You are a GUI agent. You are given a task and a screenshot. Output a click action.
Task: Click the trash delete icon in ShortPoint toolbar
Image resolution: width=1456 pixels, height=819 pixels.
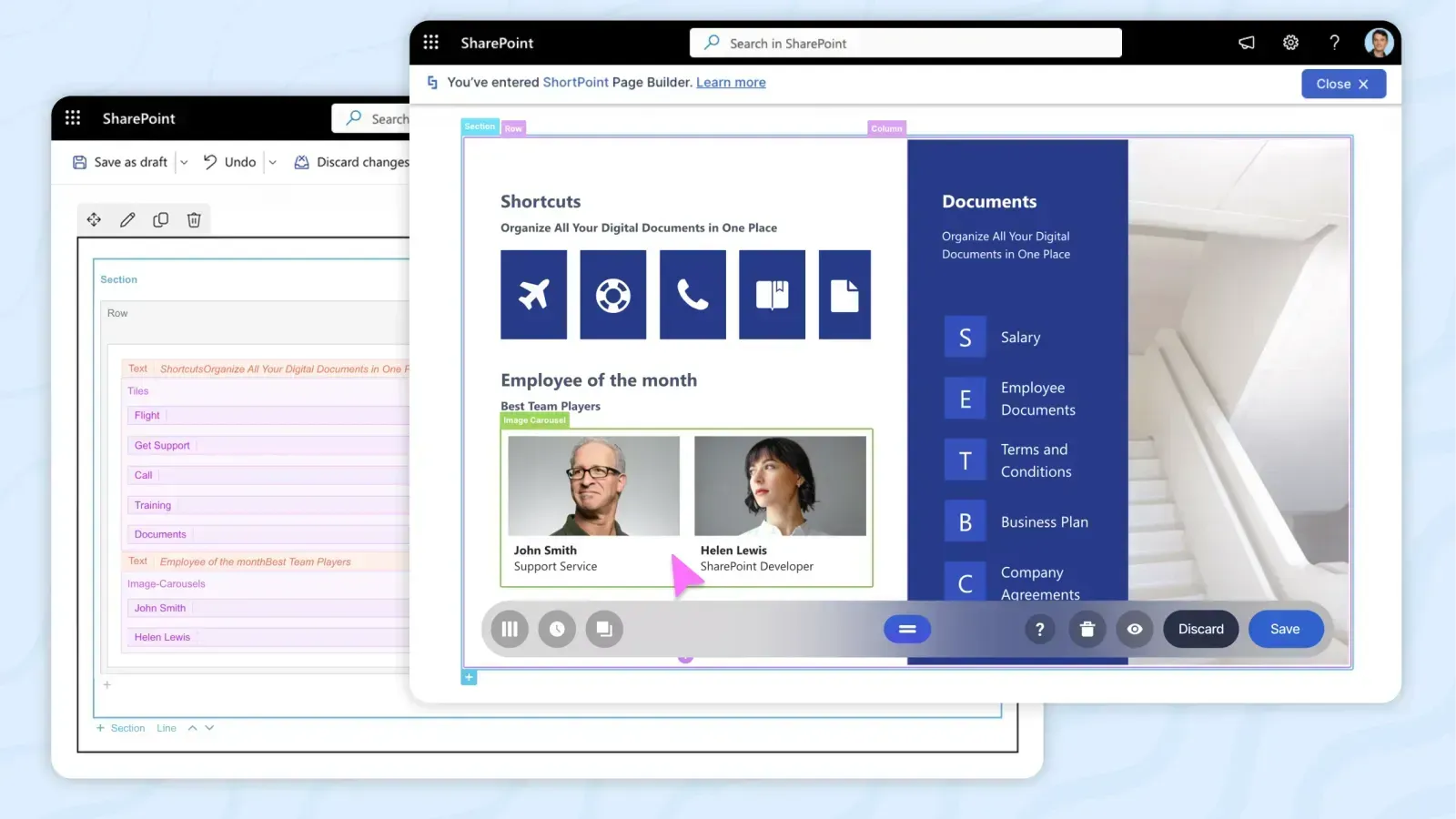[1087, 629]
